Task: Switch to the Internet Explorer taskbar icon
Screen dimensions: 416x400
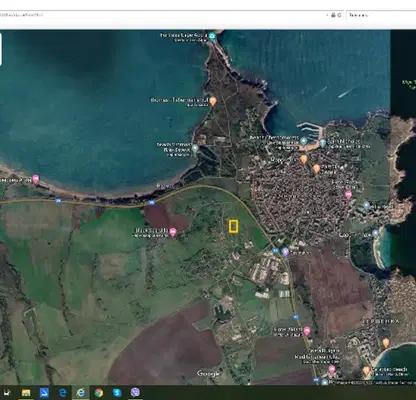Action: 80,393
